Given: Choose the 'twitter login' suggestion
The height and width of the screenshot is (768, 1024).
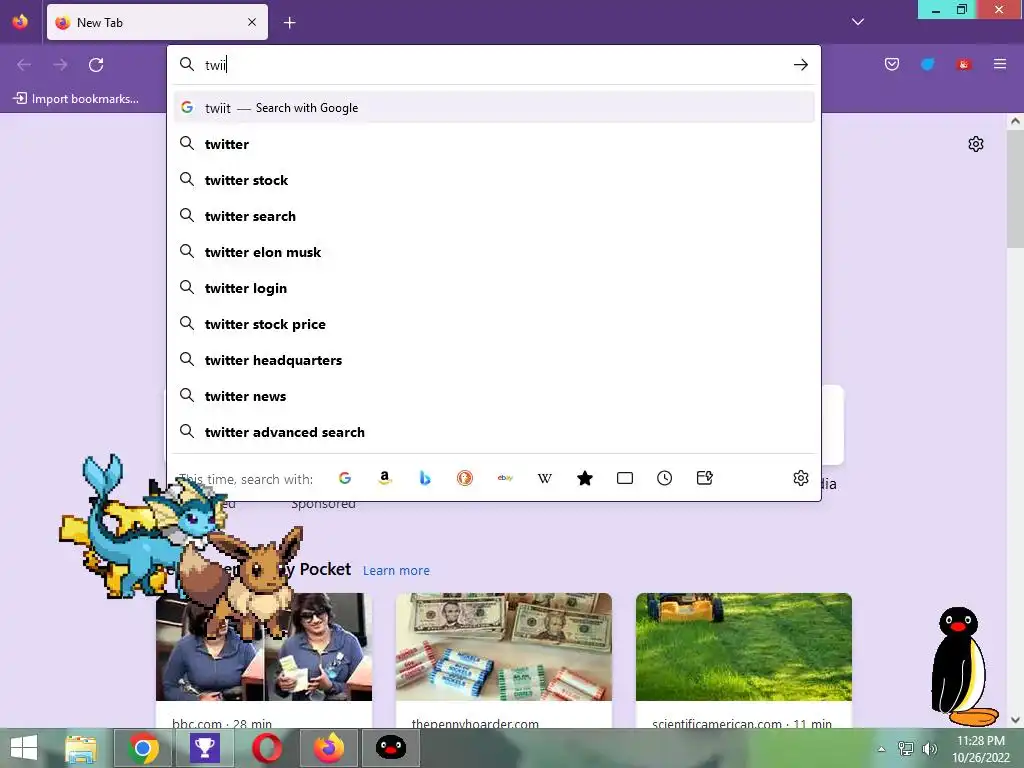Looking at the screenshot, I should pyautogui.click(x=494, y=288).
